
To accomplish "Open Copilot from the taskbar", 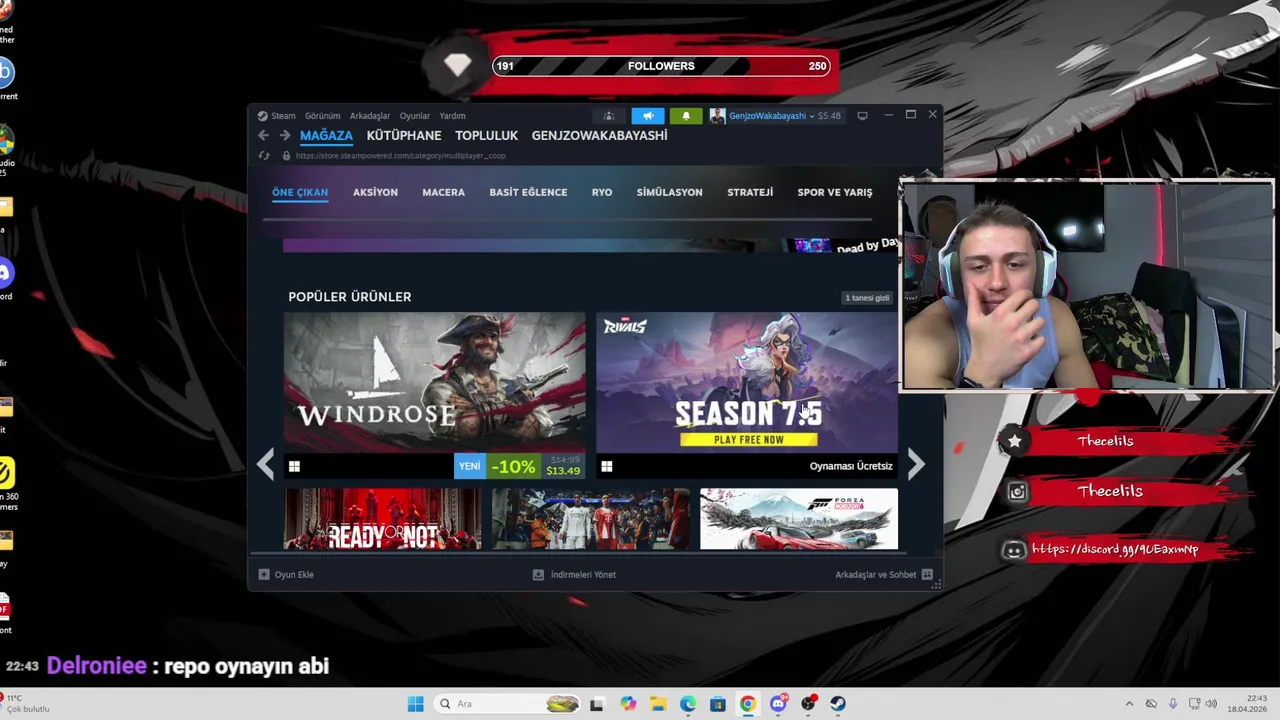I will pos(628,704).
